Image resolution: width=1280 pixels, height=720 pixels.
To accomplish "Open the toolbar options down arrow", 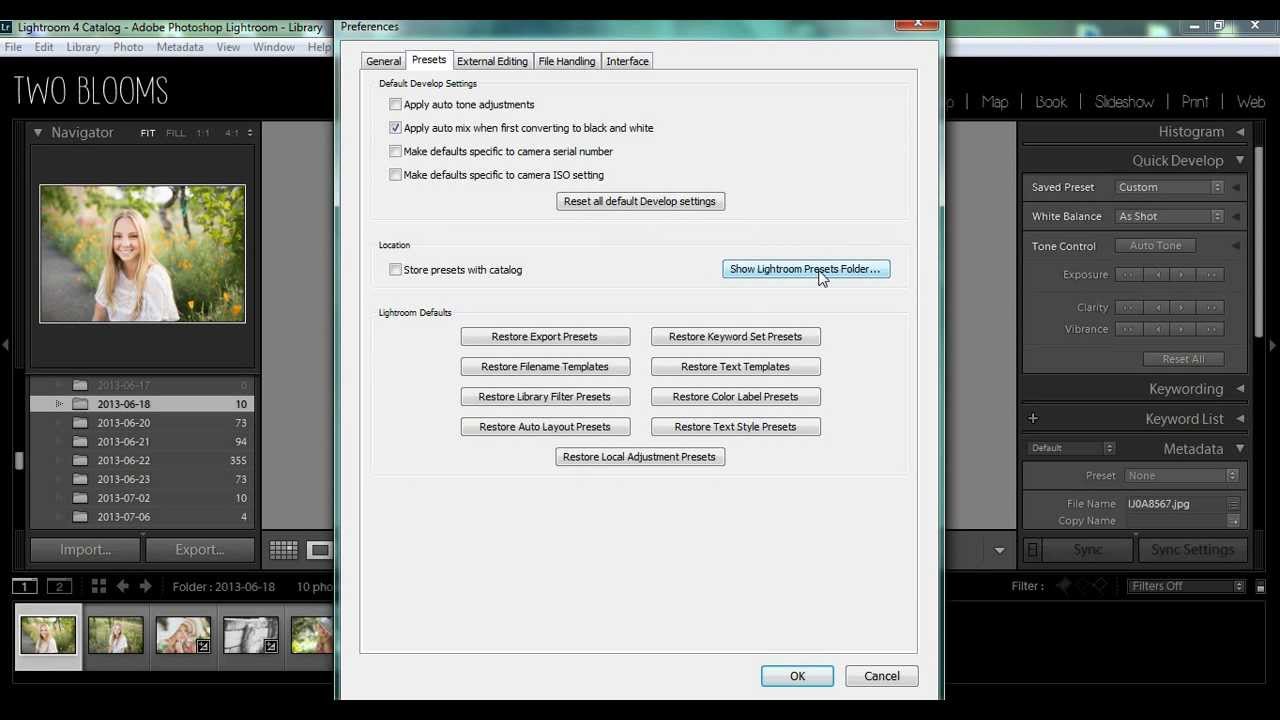I will (x=999, y=550).
